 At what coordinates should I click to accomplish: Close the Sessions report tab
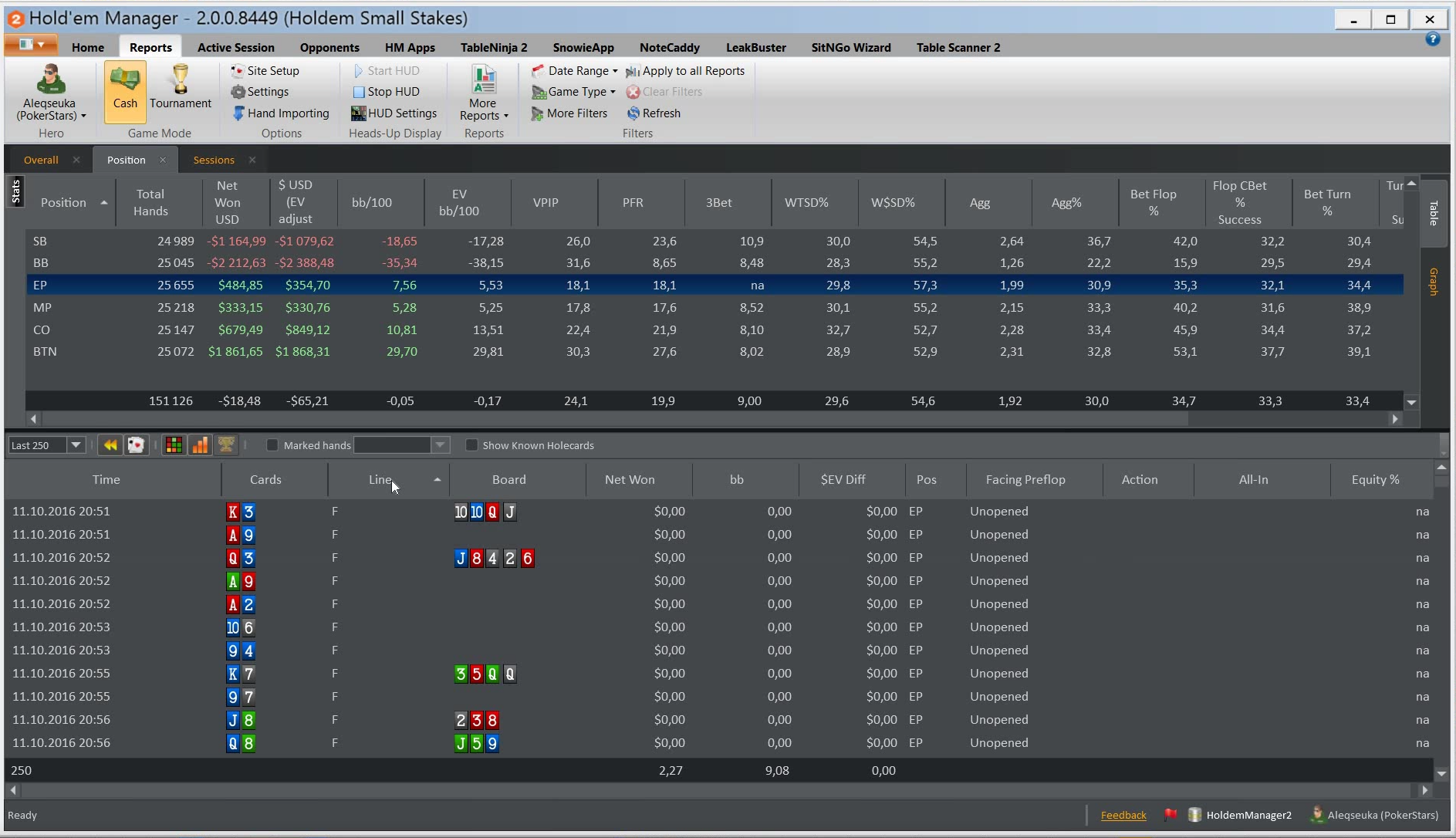pos(252,160)
